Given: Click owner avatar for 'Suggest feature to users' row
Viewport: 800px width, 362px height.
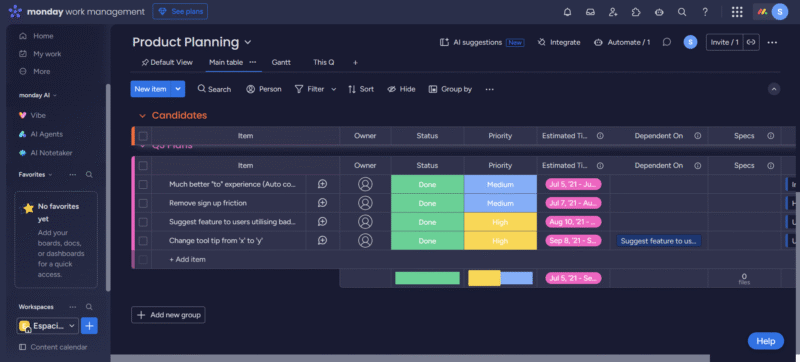Looking at the screenshot, I should coord(365,222).
